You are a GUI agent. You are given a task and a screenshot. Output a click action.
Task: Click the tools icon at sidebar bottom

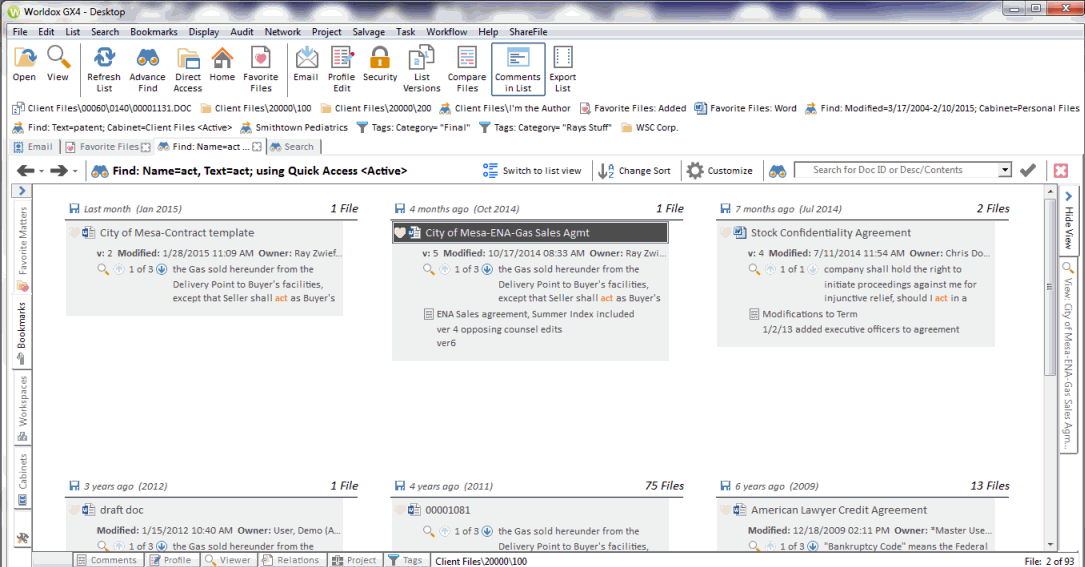coord(22,538)
